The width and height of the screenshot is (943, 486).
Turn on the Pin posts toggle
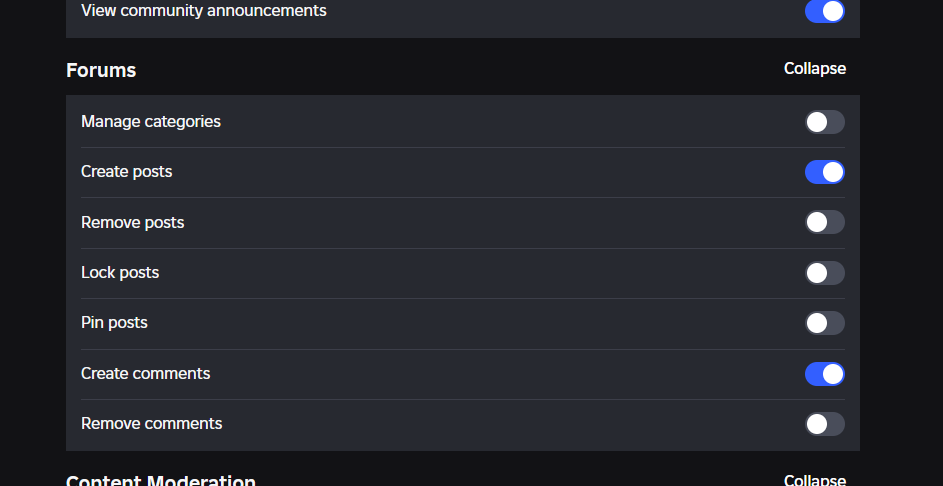click(x=825, y=323)
